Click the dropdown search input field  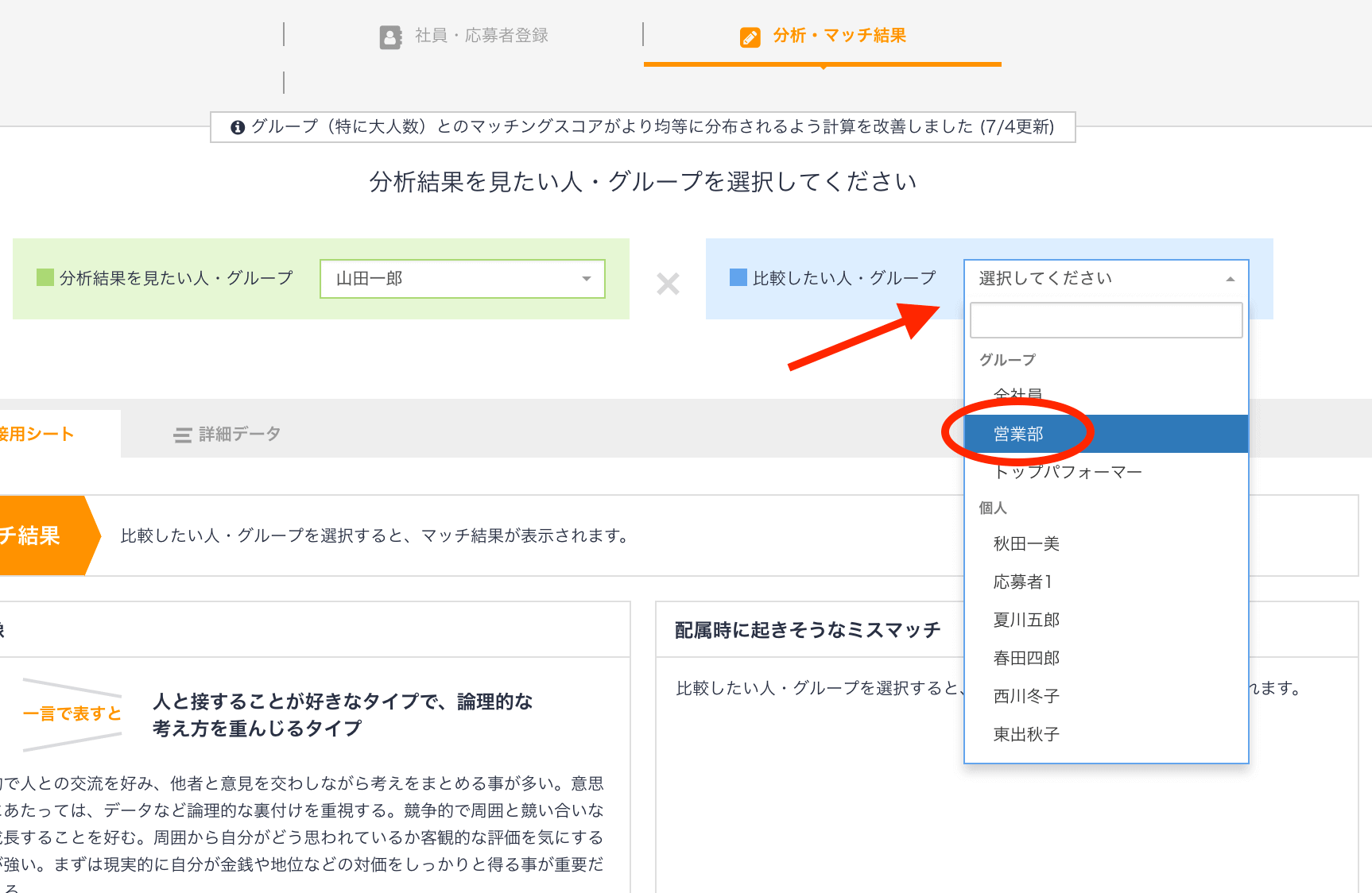1105,320
